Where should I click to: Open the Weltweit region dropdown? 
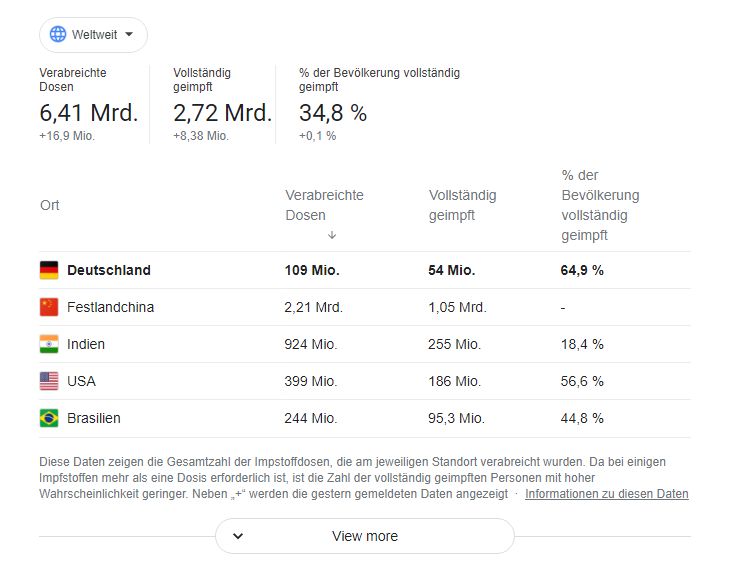click(x=93, y=35)
